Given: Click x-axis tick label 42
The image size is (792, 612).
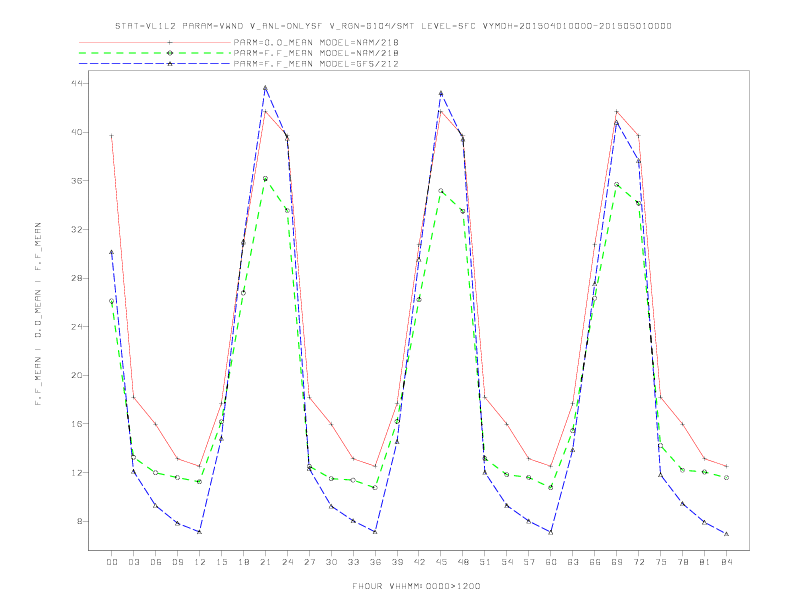Looking at the screenshot, I should 419,562.
